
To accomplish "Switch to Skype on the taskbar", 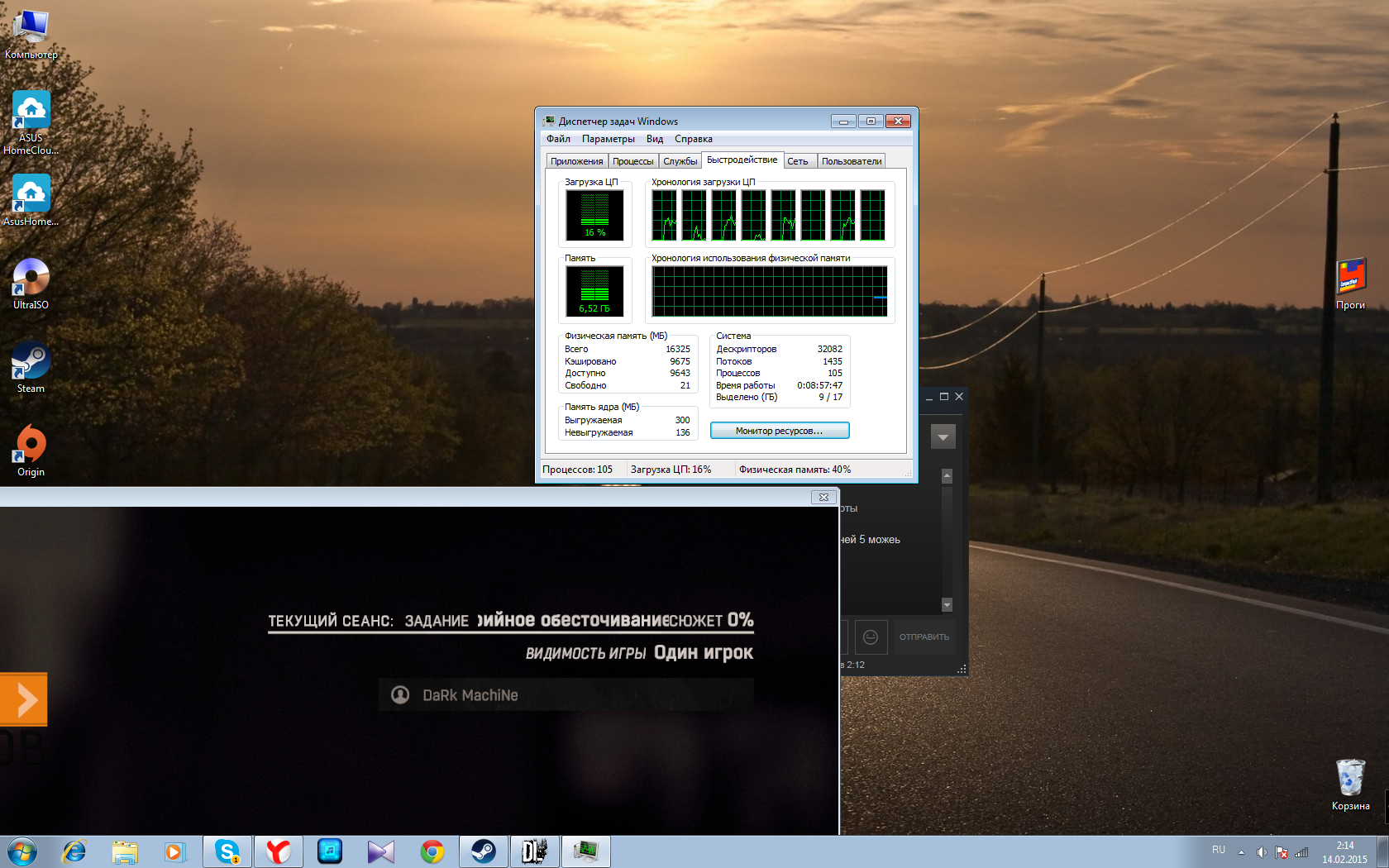I will point(227,851).
